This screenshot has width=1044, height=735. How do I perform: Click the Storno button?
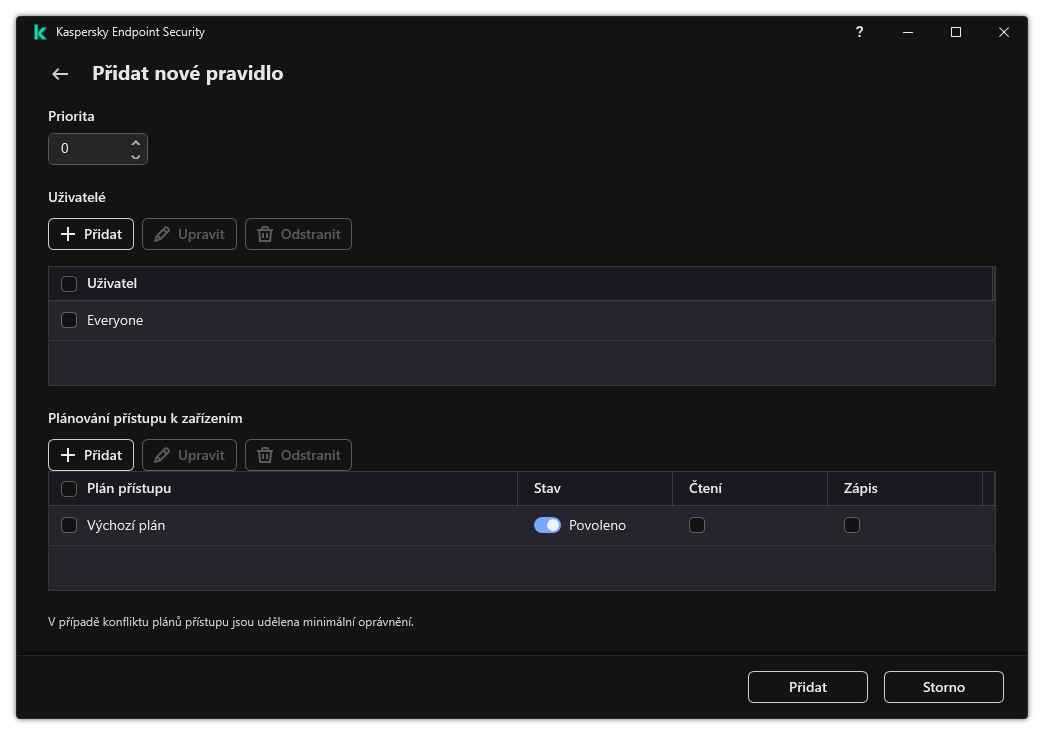point(943,687)
